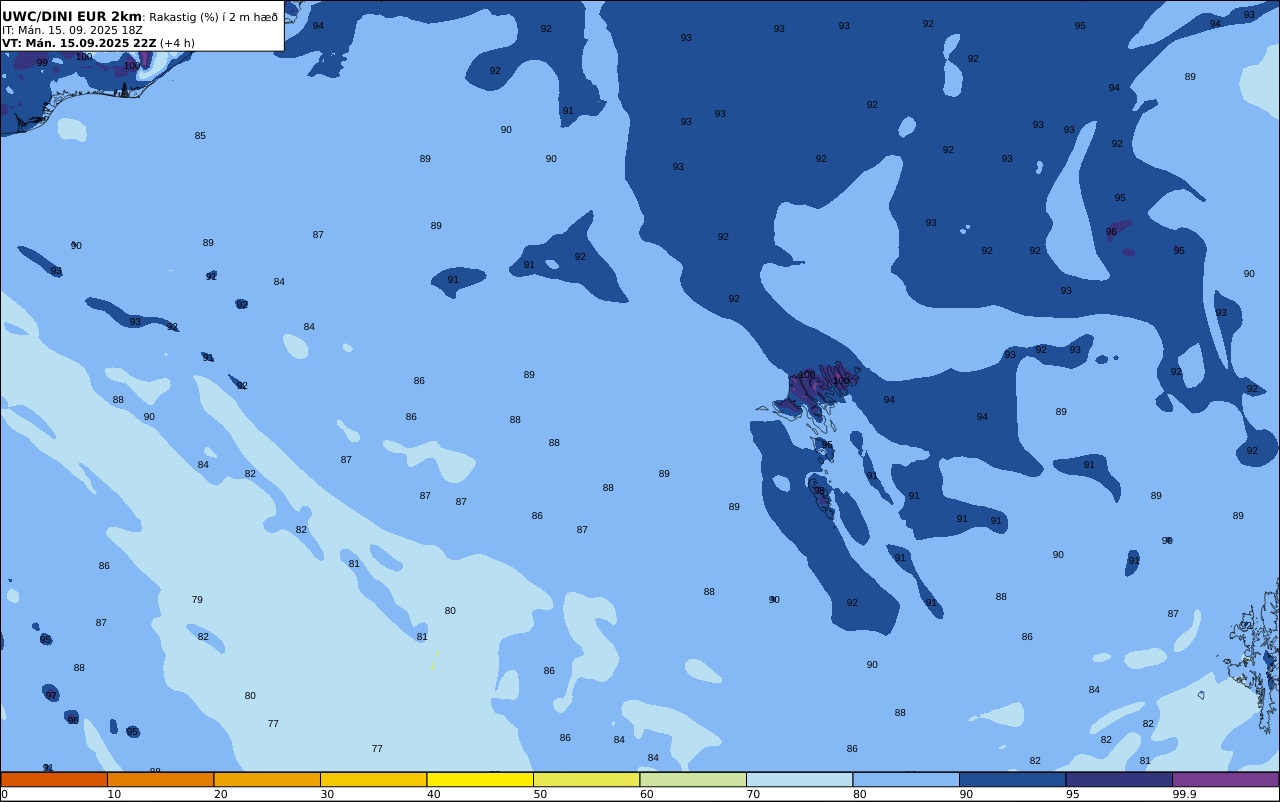Click the humidity value '79' on the map
This screenshot has width=1280, height=802.
pyautogui.click(x=197, y=600)
